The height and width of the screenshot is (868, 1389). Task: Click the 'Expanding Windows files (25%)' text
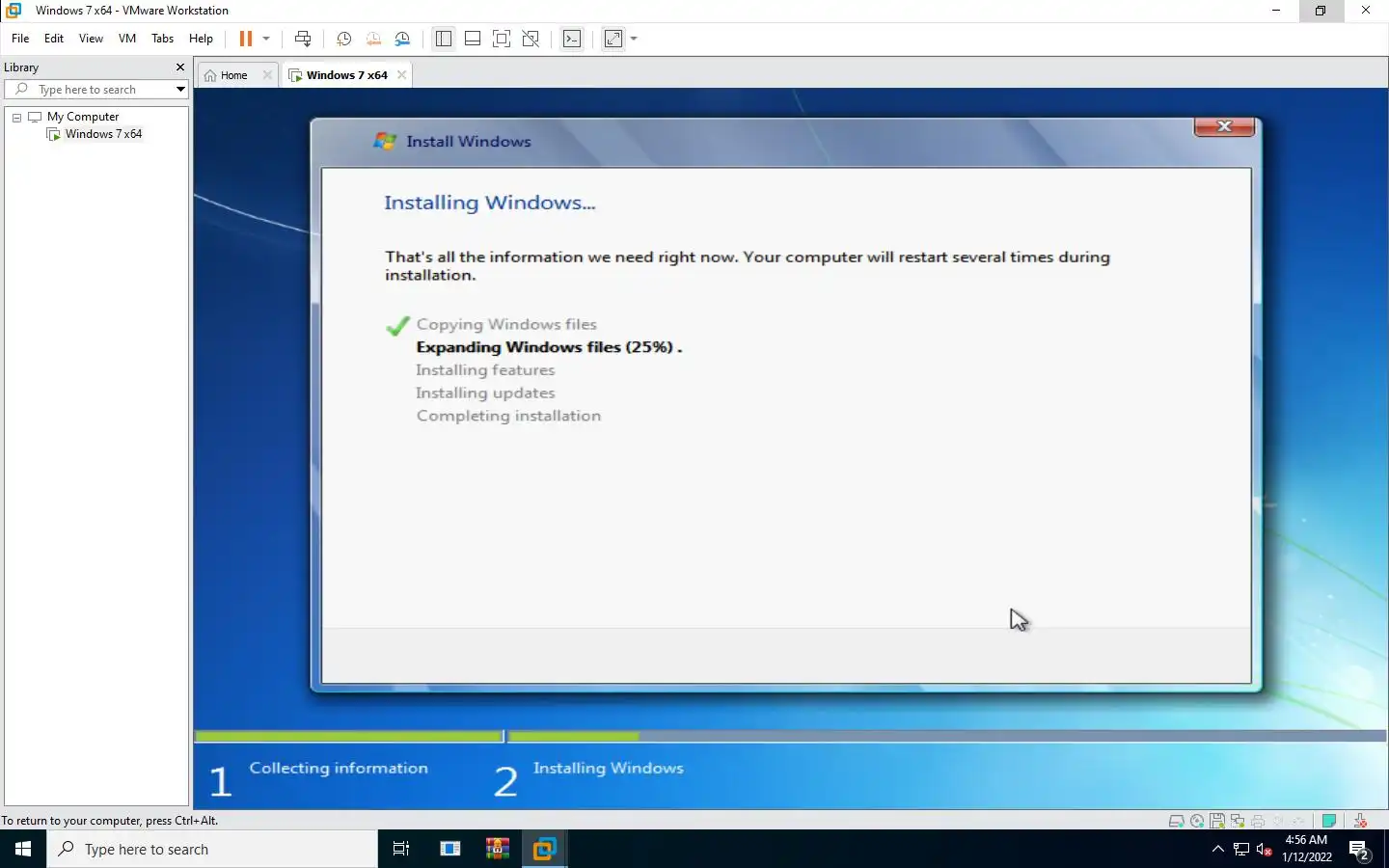pyautogui.click(x=549, y=347)
